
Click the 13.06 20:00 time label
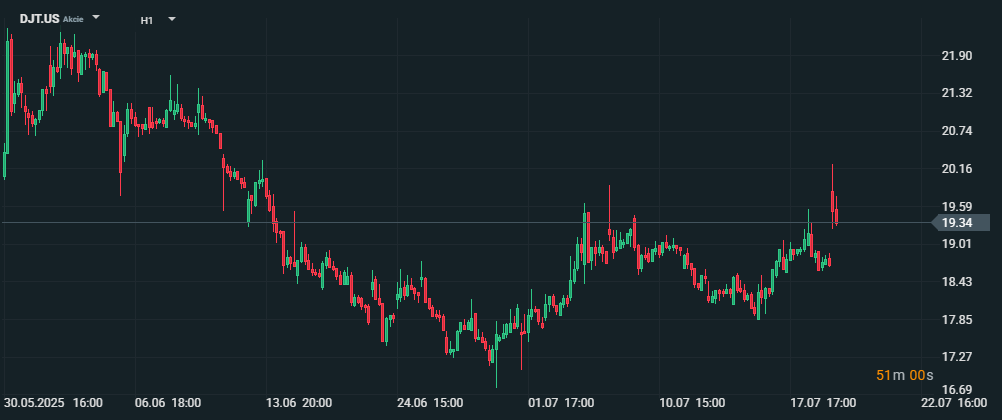pos(299,403)
